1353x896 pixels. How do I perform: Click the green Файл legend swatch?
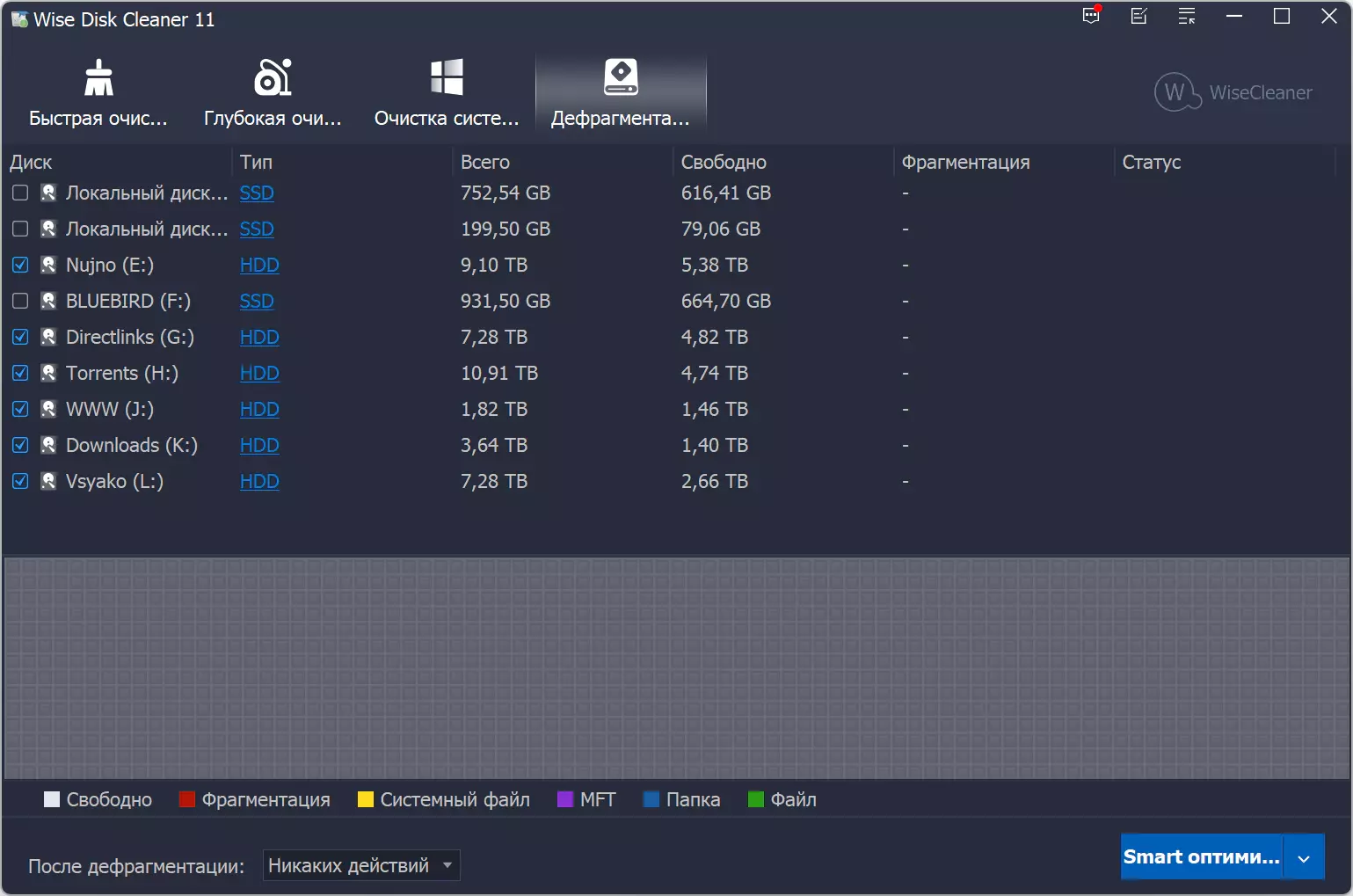756,799
